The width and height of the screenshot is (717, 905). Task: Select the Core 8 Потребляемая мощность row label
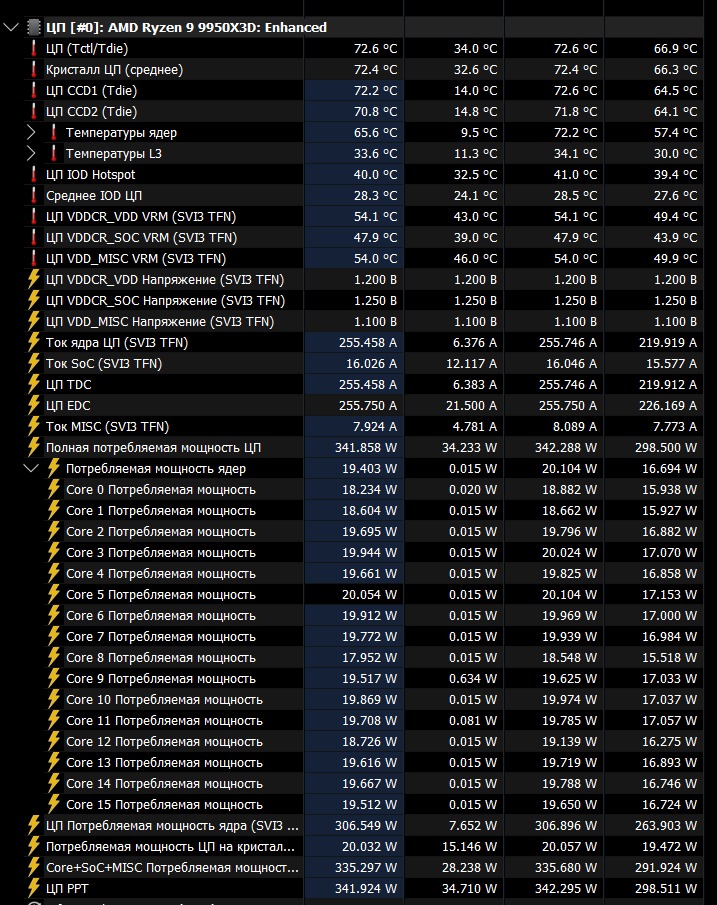click(x=161, y=658)
